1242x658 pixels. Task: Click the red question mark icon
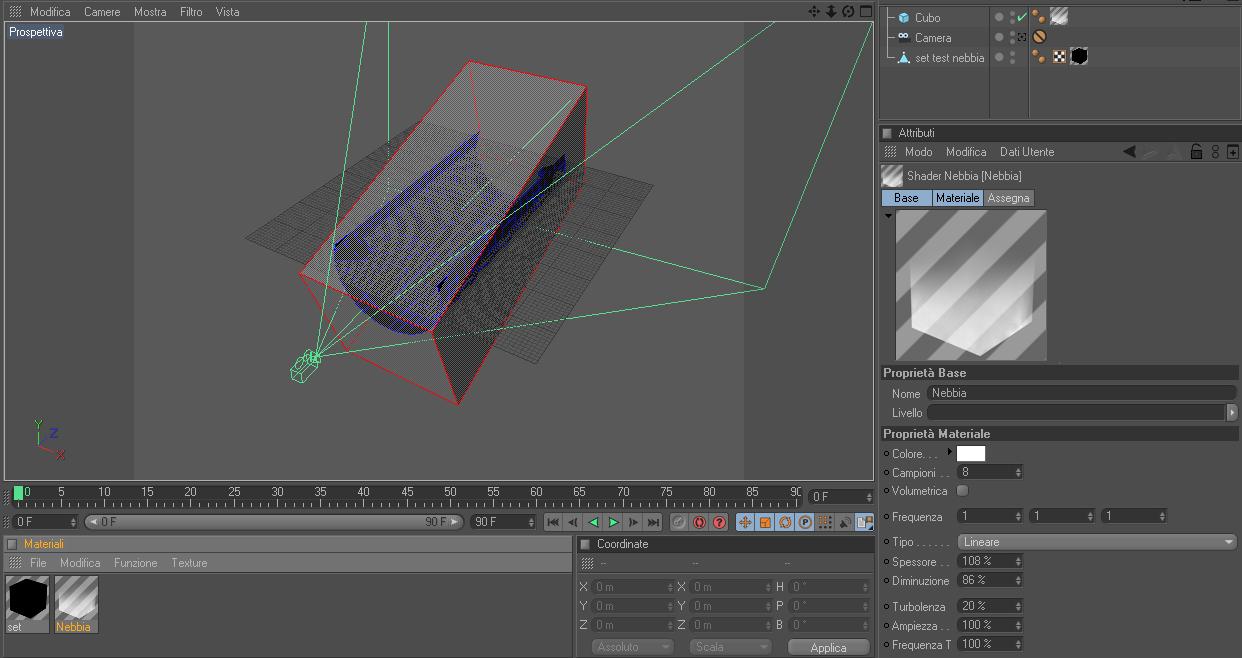click(x=719, y=522)
